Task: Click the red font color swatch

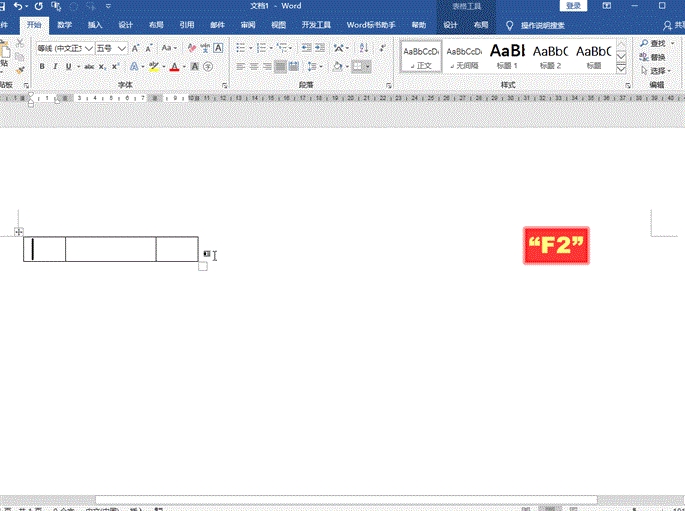Action: click(173, 67)
